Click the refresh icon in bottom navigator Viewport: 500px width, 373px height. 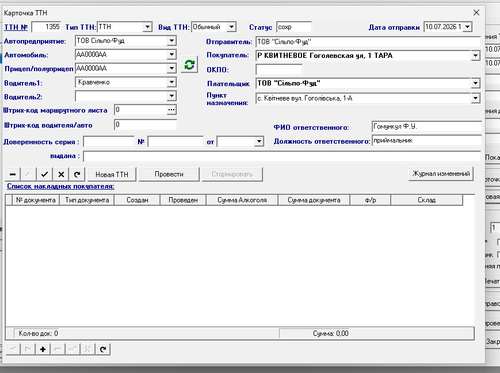[x=103, y=349]
